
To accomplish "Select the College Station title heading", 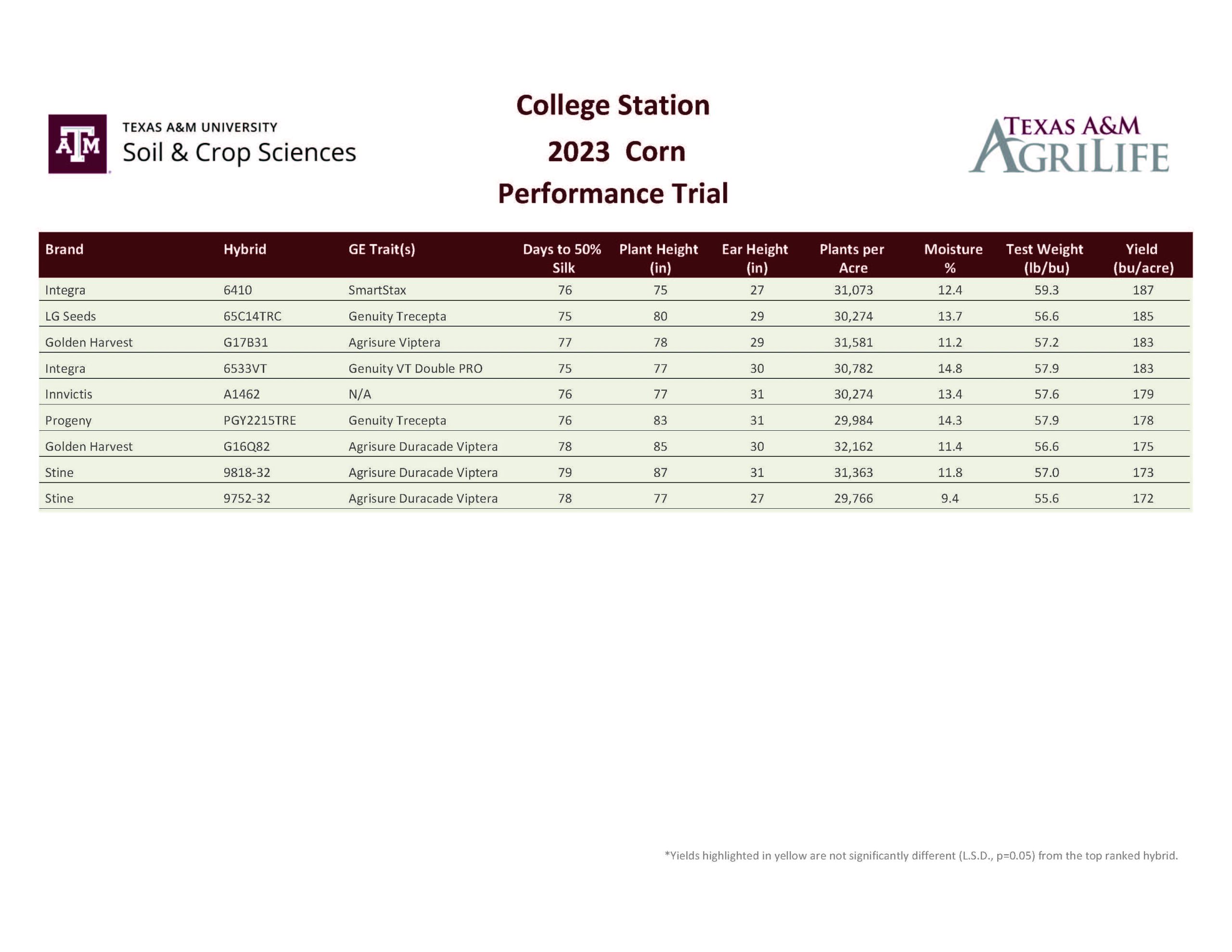I will pos(613,105).
